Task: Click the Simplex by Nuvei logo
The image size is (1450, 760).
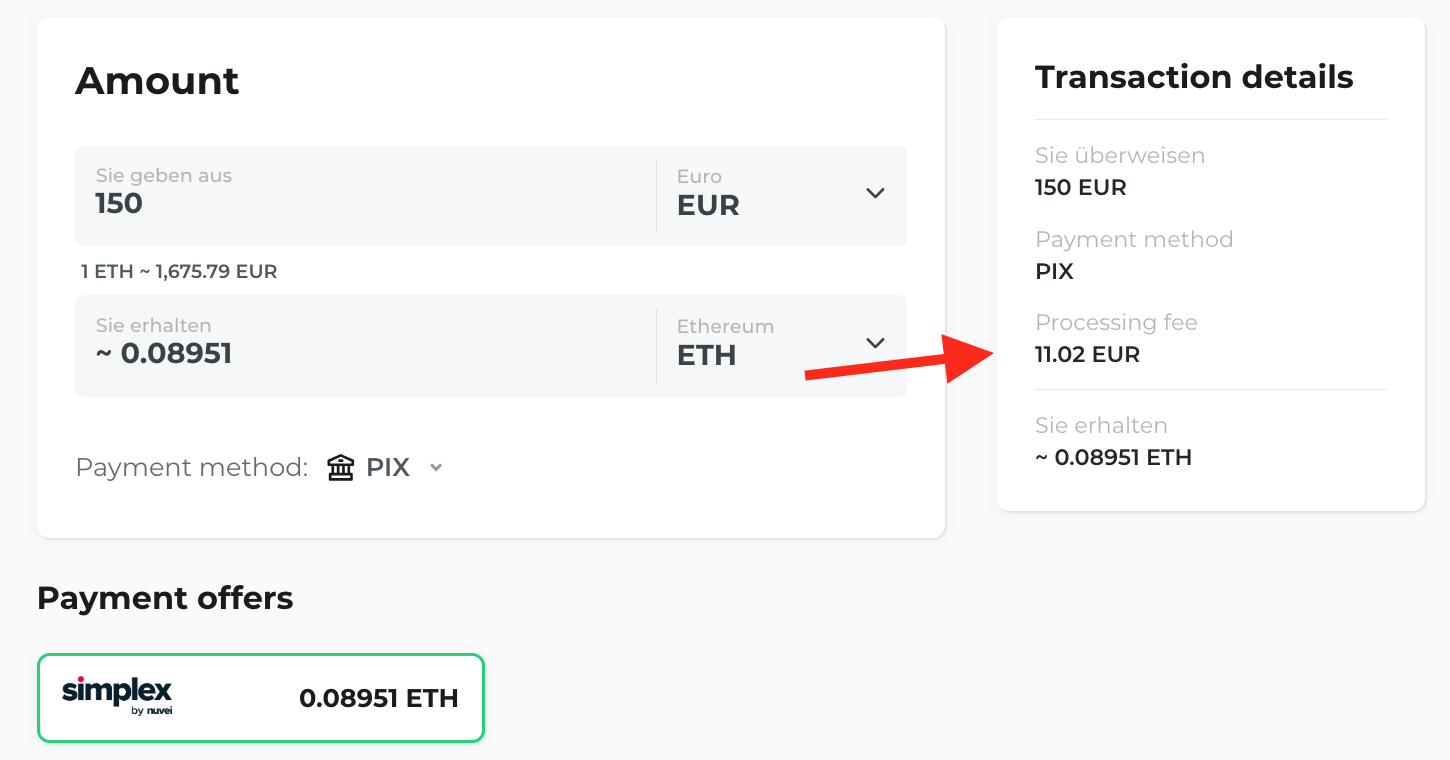Action: coord(117,695)
